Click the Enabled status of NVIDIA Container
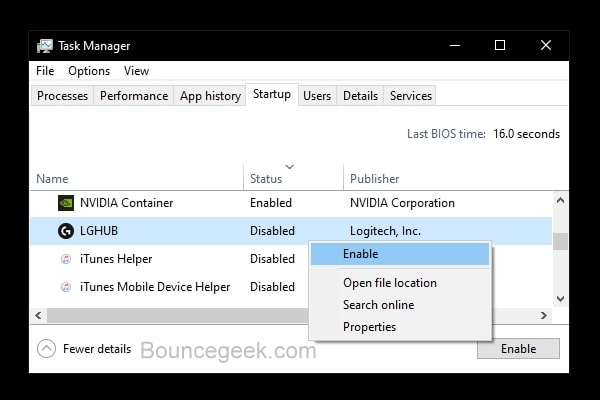This screenshot has width=600, height=400. (x=271, y=203)
